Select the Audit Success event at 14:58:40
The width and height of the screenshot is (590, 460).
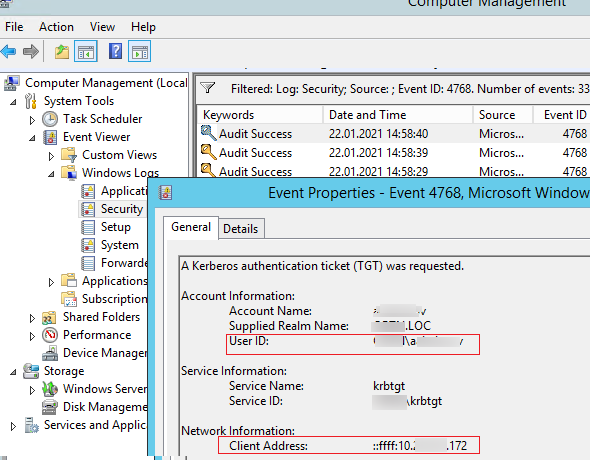click(394, 134)
